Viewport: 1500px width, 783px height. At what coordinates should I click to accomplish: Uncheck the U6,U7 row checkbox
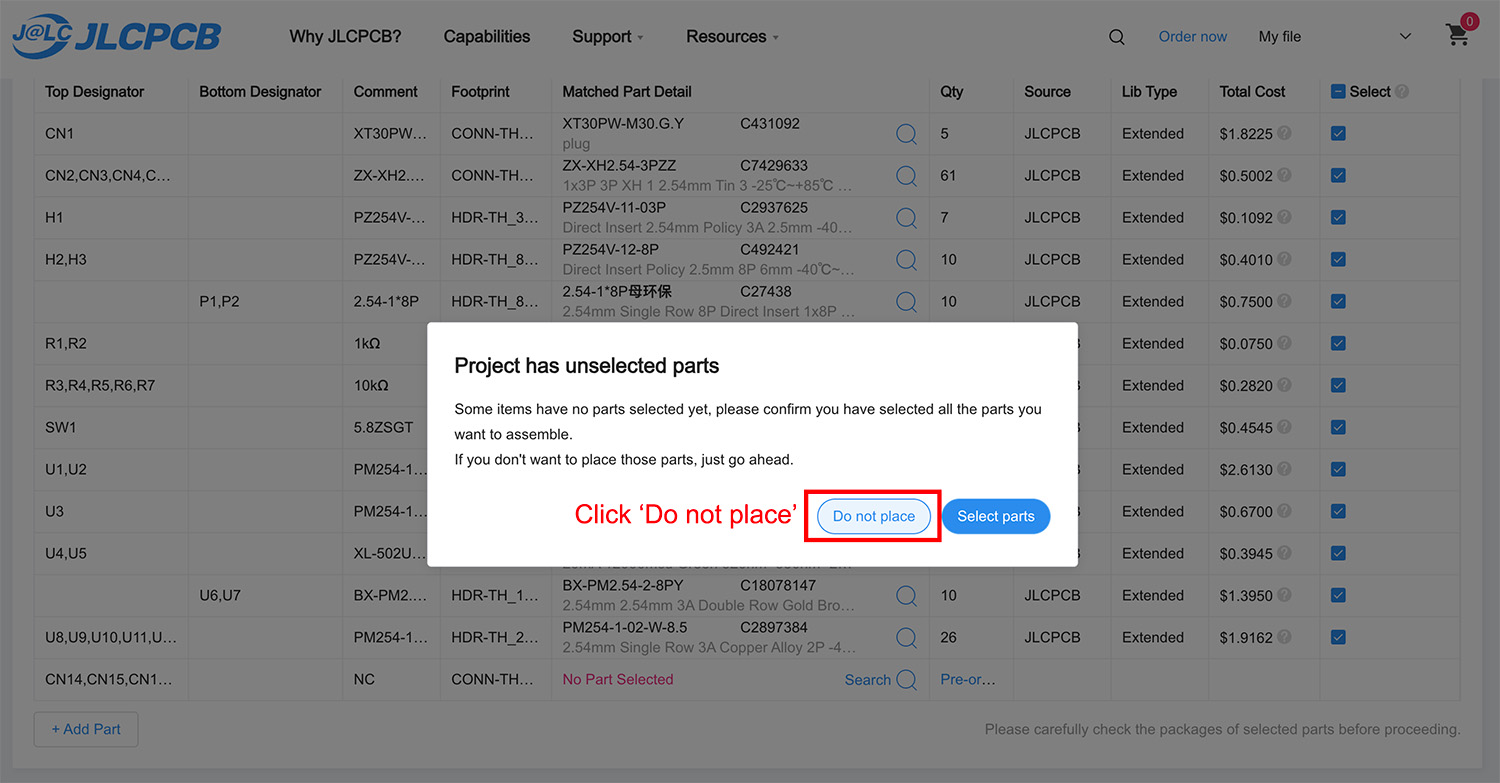click(1338, 595)
